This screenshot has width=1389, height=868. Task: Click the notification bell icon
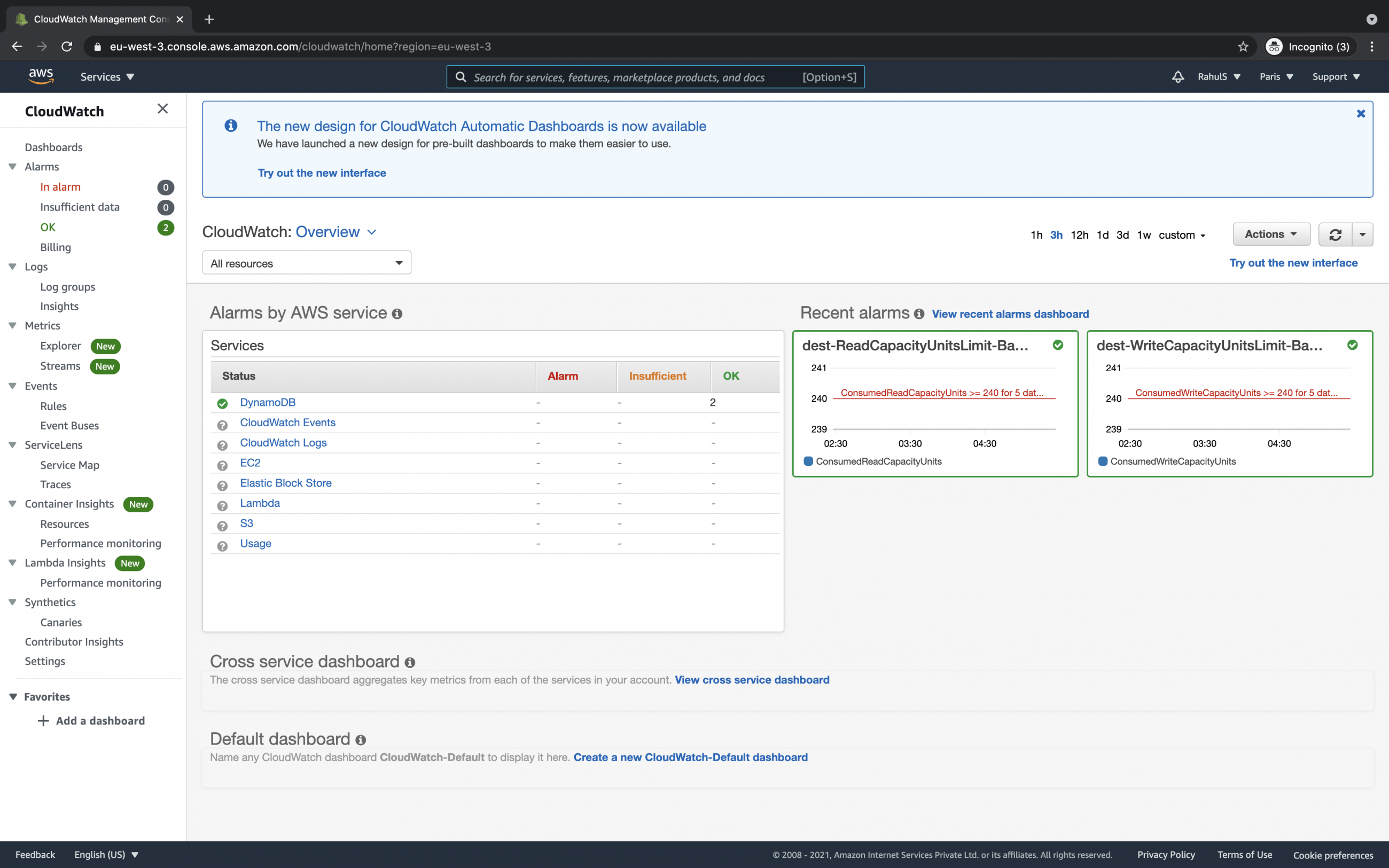point(1177,76)
